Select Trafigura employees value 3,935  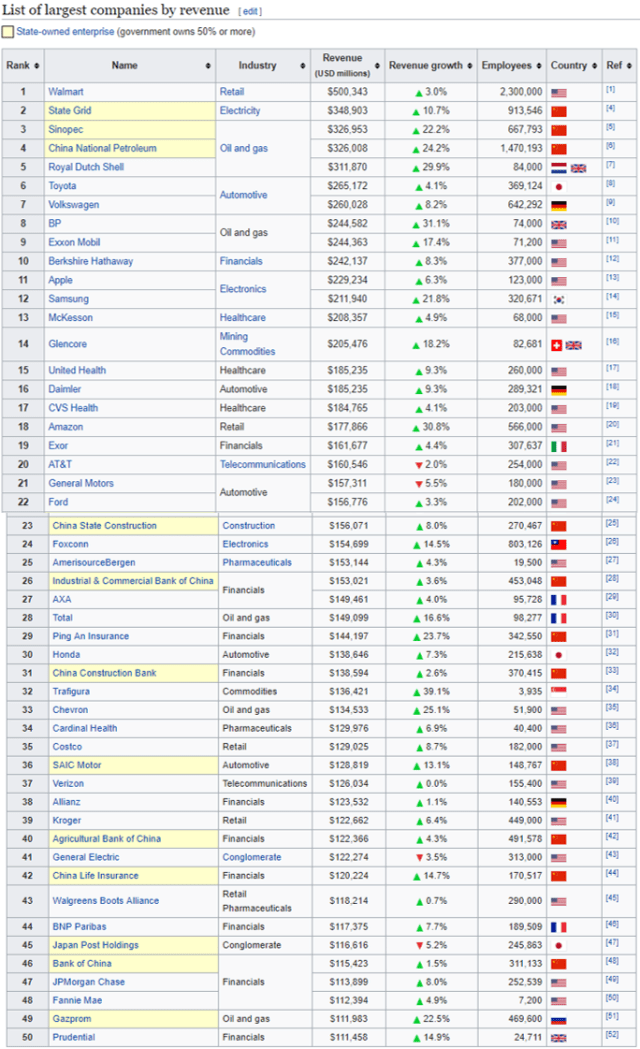pyautogui.click(x=530, y=692)
